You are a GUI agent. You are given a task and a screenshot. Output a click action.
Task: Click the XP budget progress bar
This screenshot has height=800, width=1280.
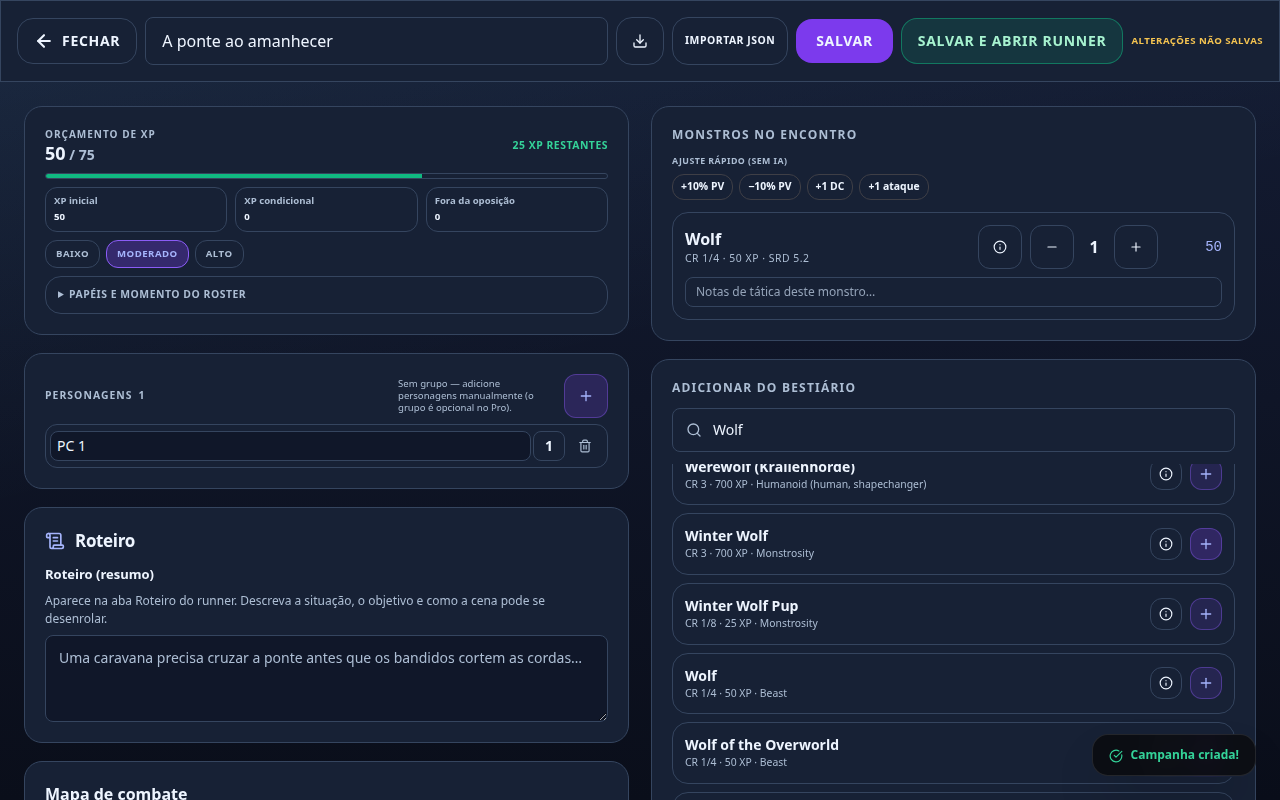(x=326, y=176)
